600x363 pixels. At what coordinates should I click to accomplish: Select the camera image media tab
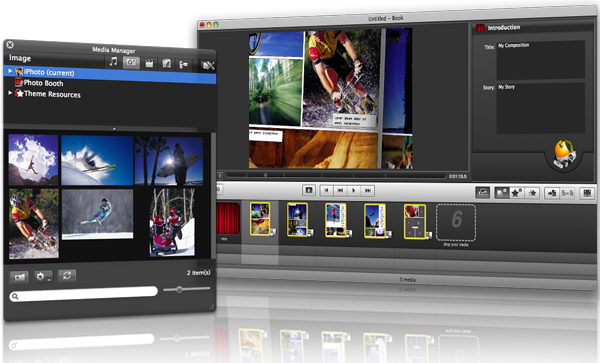(131, 62)
